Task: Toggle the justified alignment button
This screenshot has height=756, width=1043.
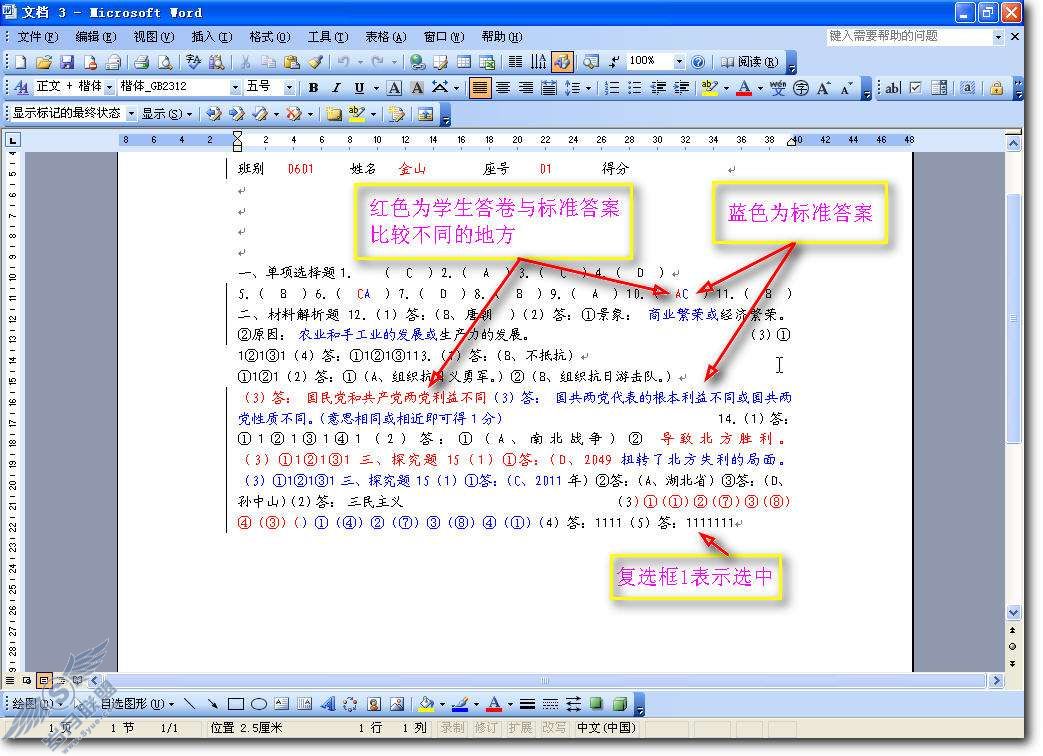Action: coord(480,87)
